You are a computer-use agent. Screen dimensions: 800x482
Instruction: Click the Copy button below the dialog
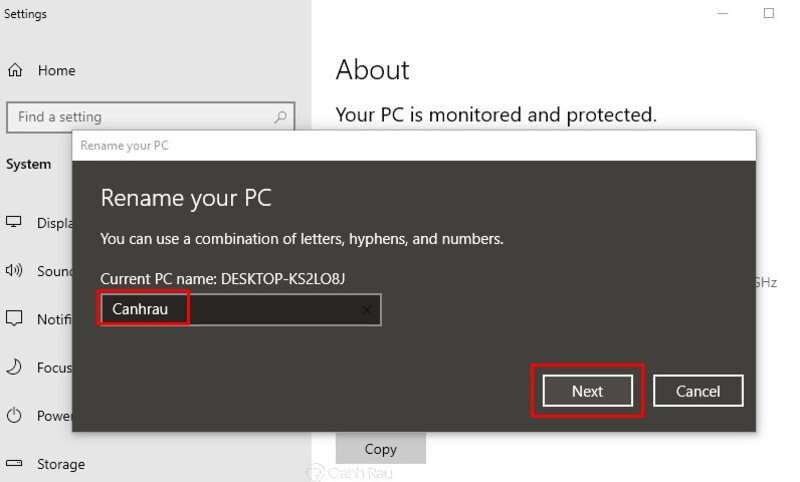point(381,449)
